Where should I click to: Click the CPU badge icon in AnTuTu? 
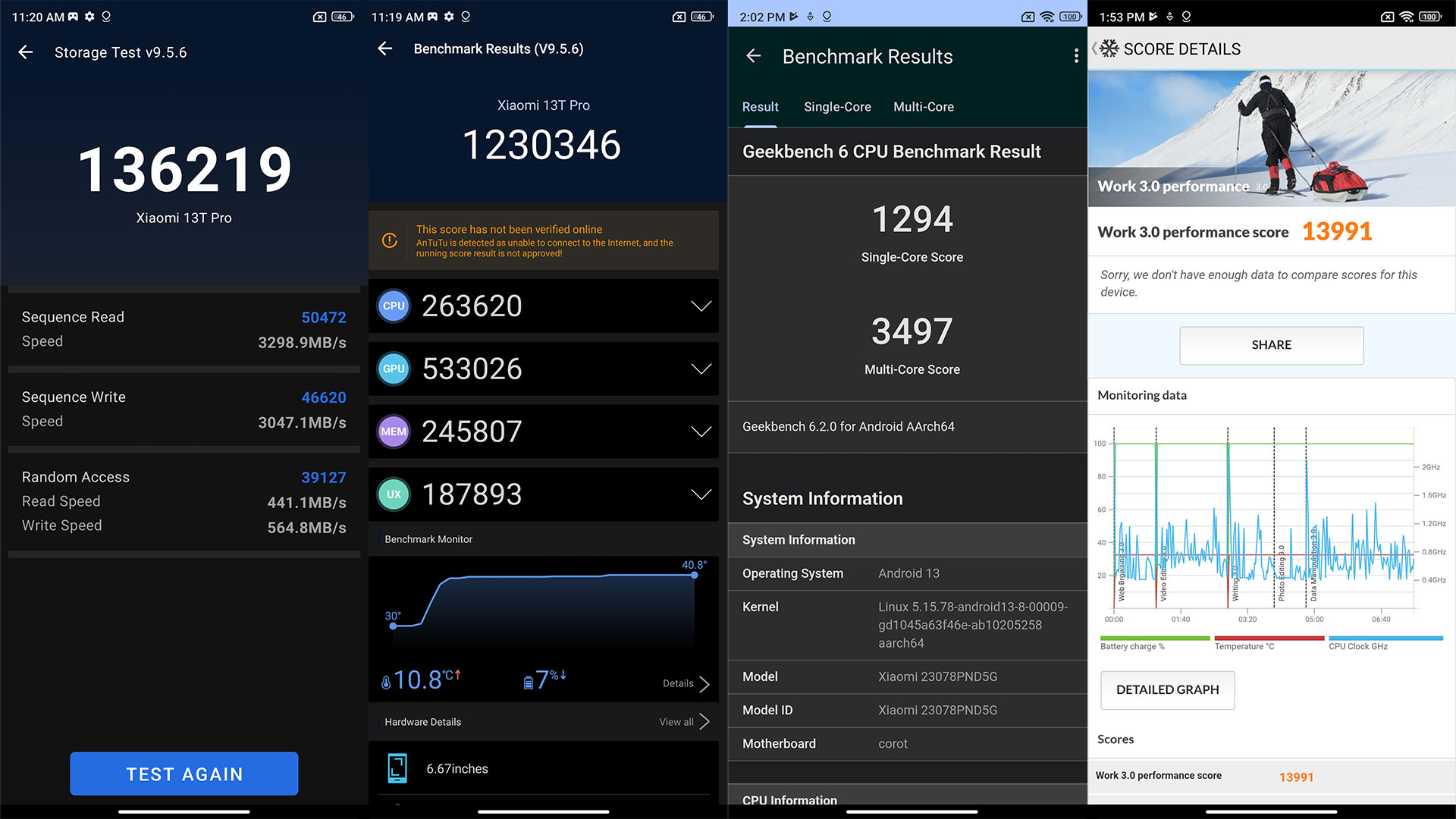[x=394, y=306]
